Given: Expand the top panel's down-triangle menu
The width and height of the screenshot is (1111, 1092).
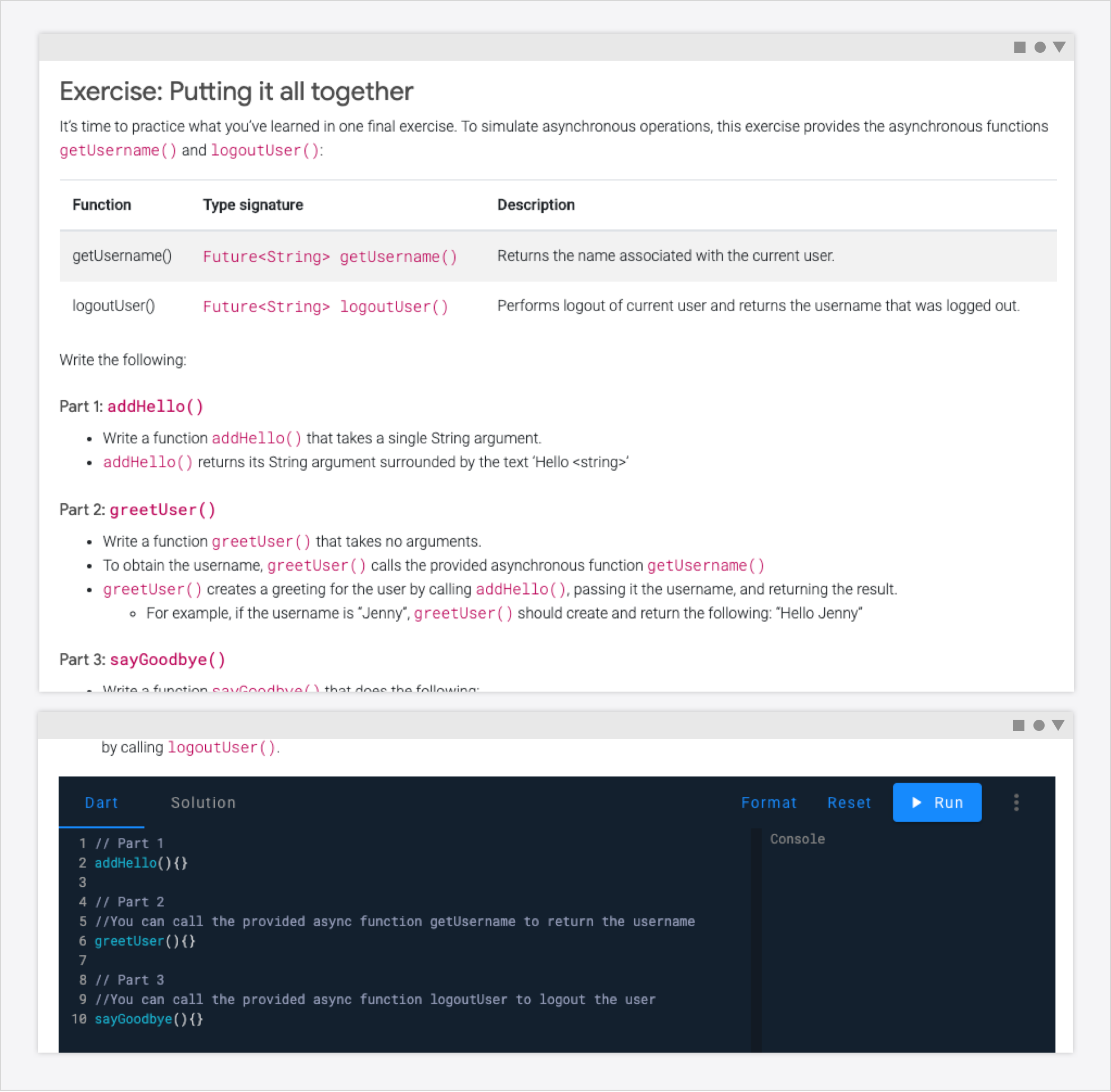Looking at the screenshot, I should [x=1059, y=47].
